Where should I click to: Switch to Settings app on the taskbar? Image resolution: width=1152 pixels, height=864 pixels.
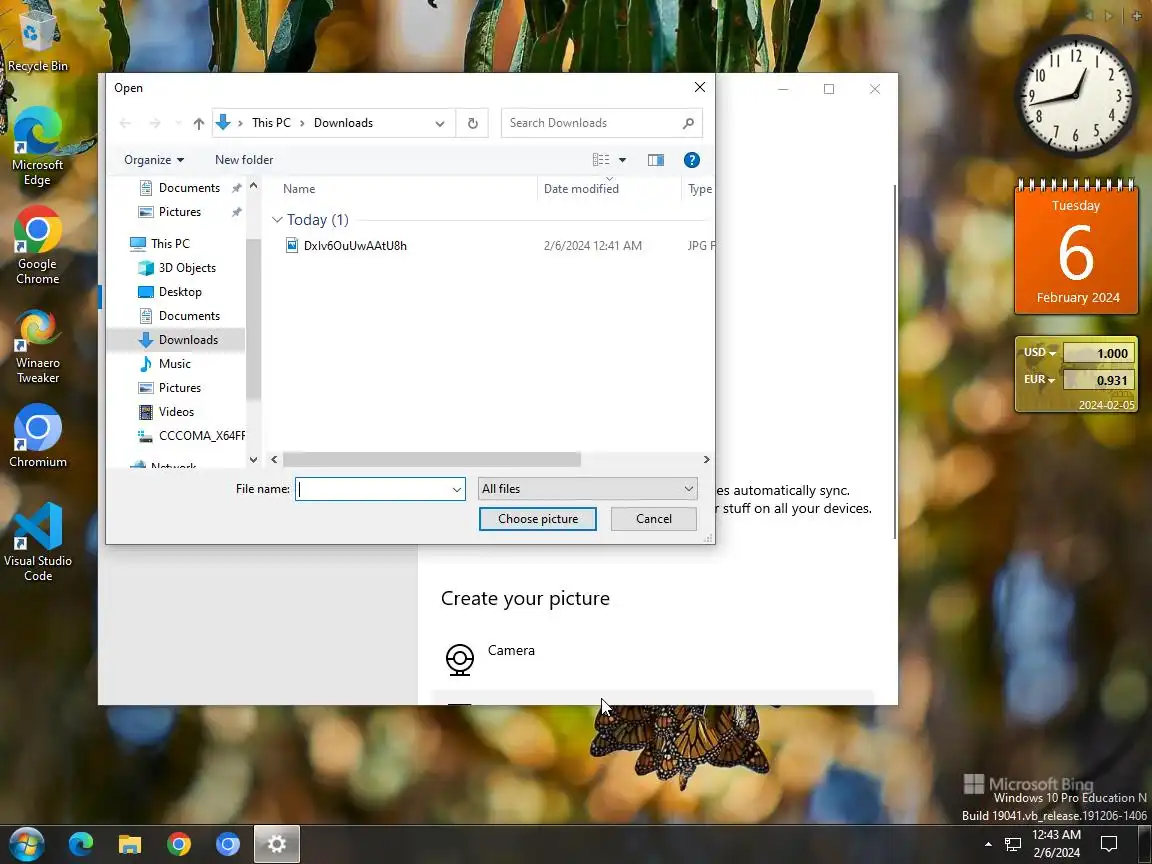(x=277, y=844)
